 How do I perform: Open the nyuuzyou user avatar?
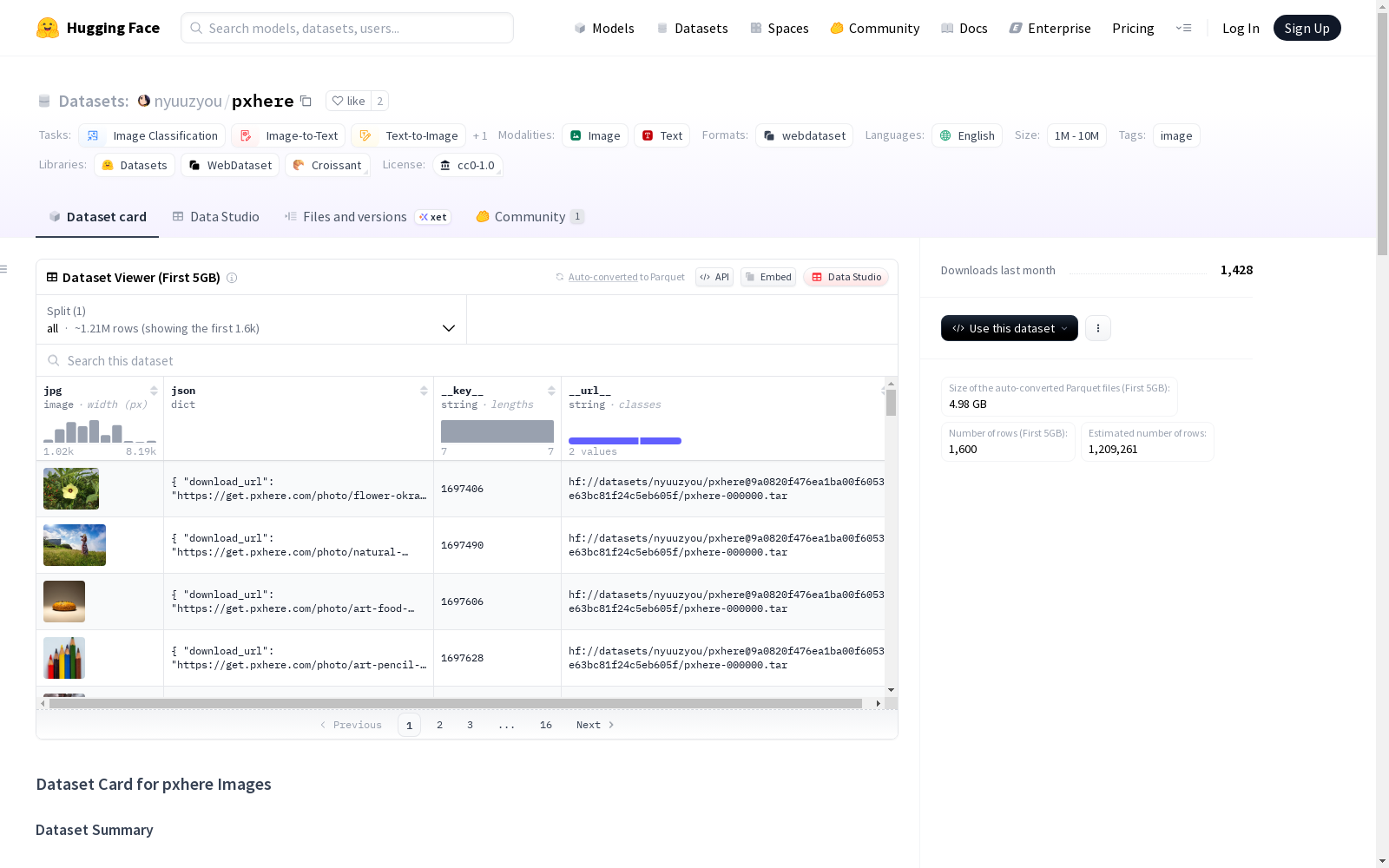click(144, 101)
